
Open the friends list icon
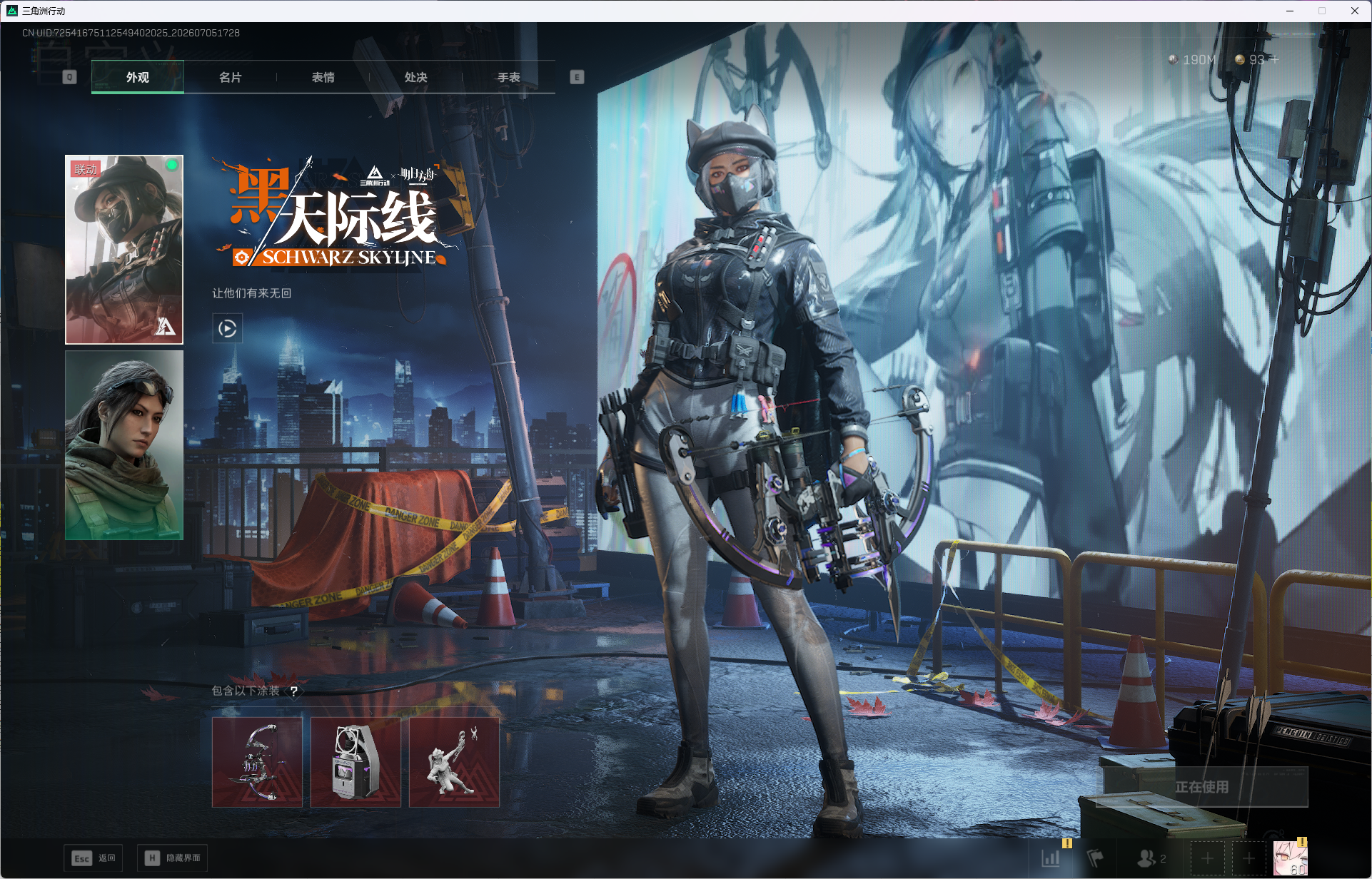point(1151,858)
